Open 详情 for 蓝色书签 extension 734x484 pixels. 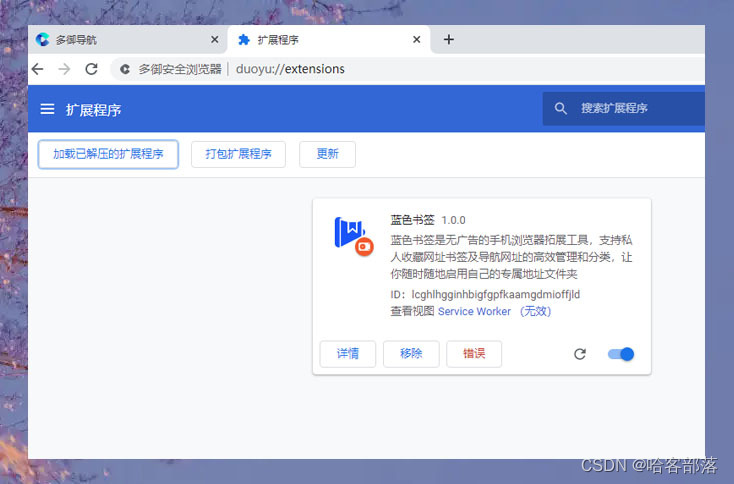[348, 354]
